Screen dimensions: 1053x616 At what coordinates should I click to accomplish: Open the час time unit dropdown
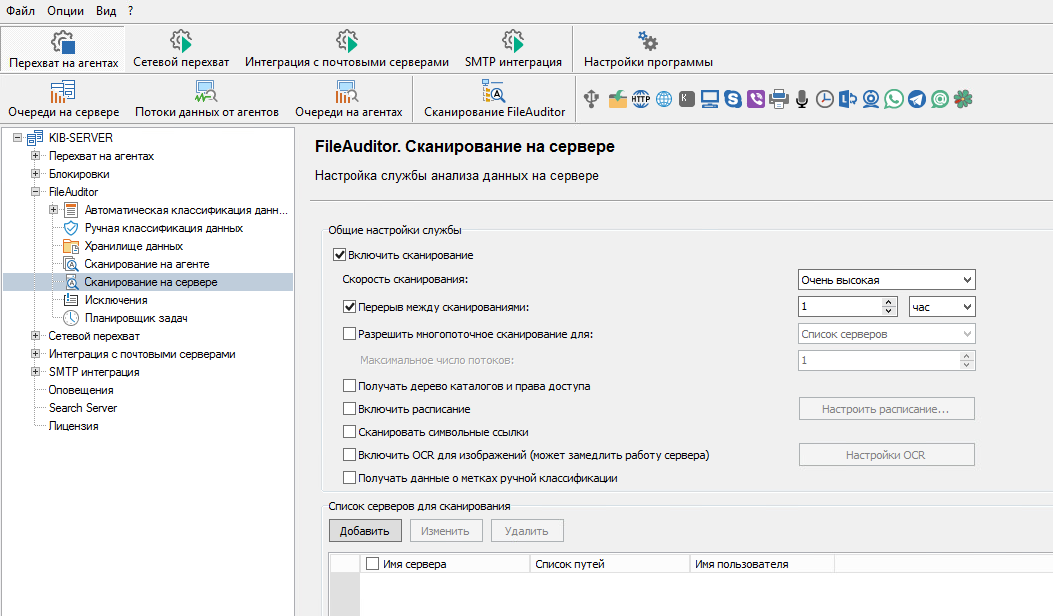click(942, 307)
